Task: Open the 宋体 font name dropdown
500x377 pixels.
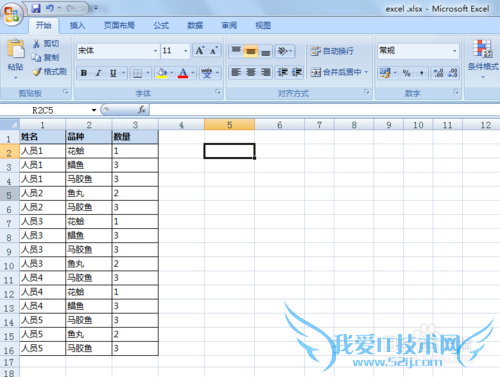Action: tap(155, 51)
